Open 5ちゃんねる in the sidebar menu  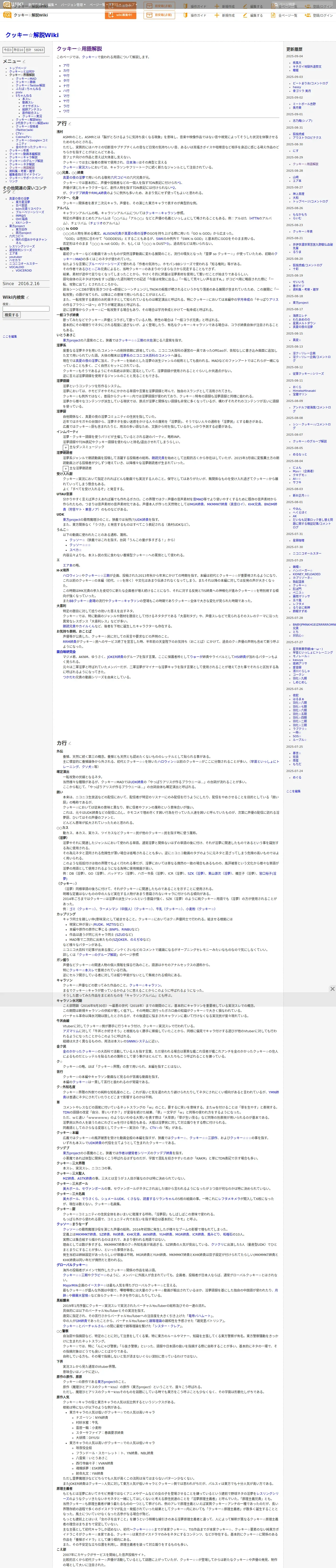click(x=24, y=96)
